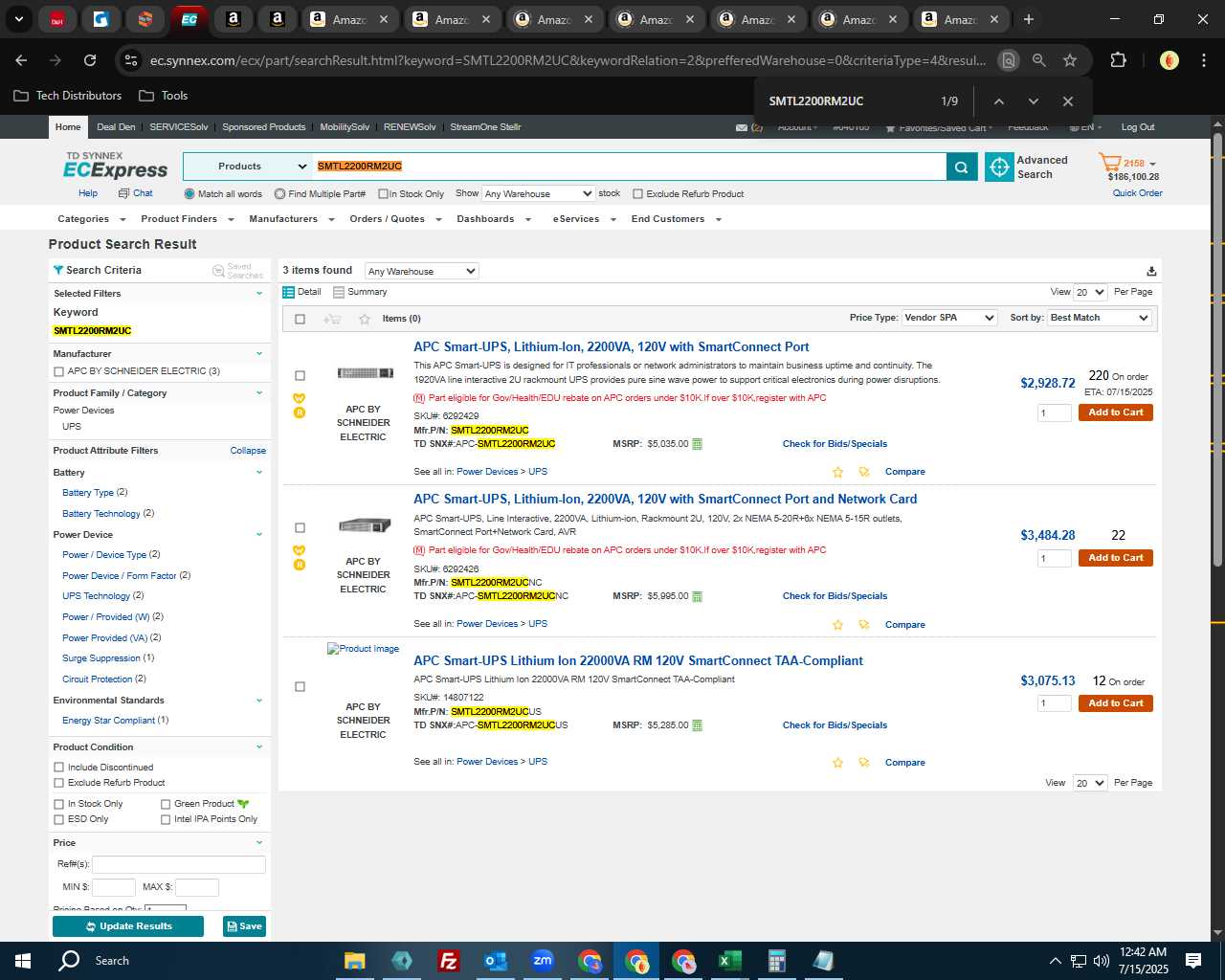The image size is (1225, 980).
Task: Open Products search type dropdown
Action: click(x=248, y=167)
